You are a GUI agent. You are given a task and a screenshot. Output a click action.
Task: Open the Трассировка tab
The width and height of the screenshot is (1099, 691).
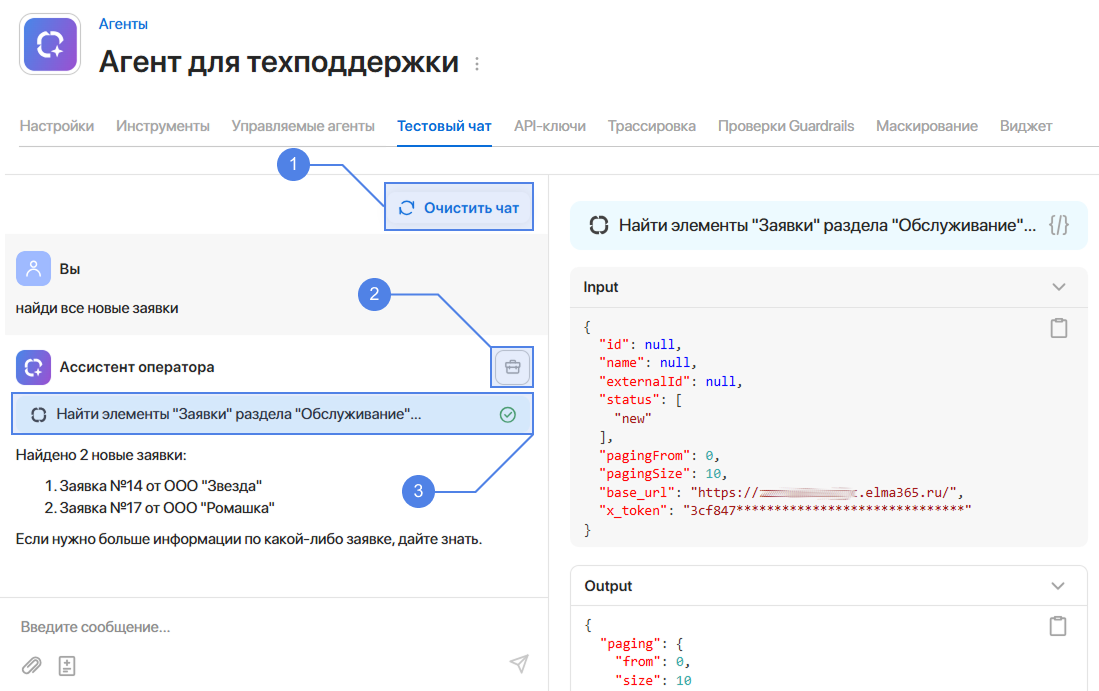point(652,126)
